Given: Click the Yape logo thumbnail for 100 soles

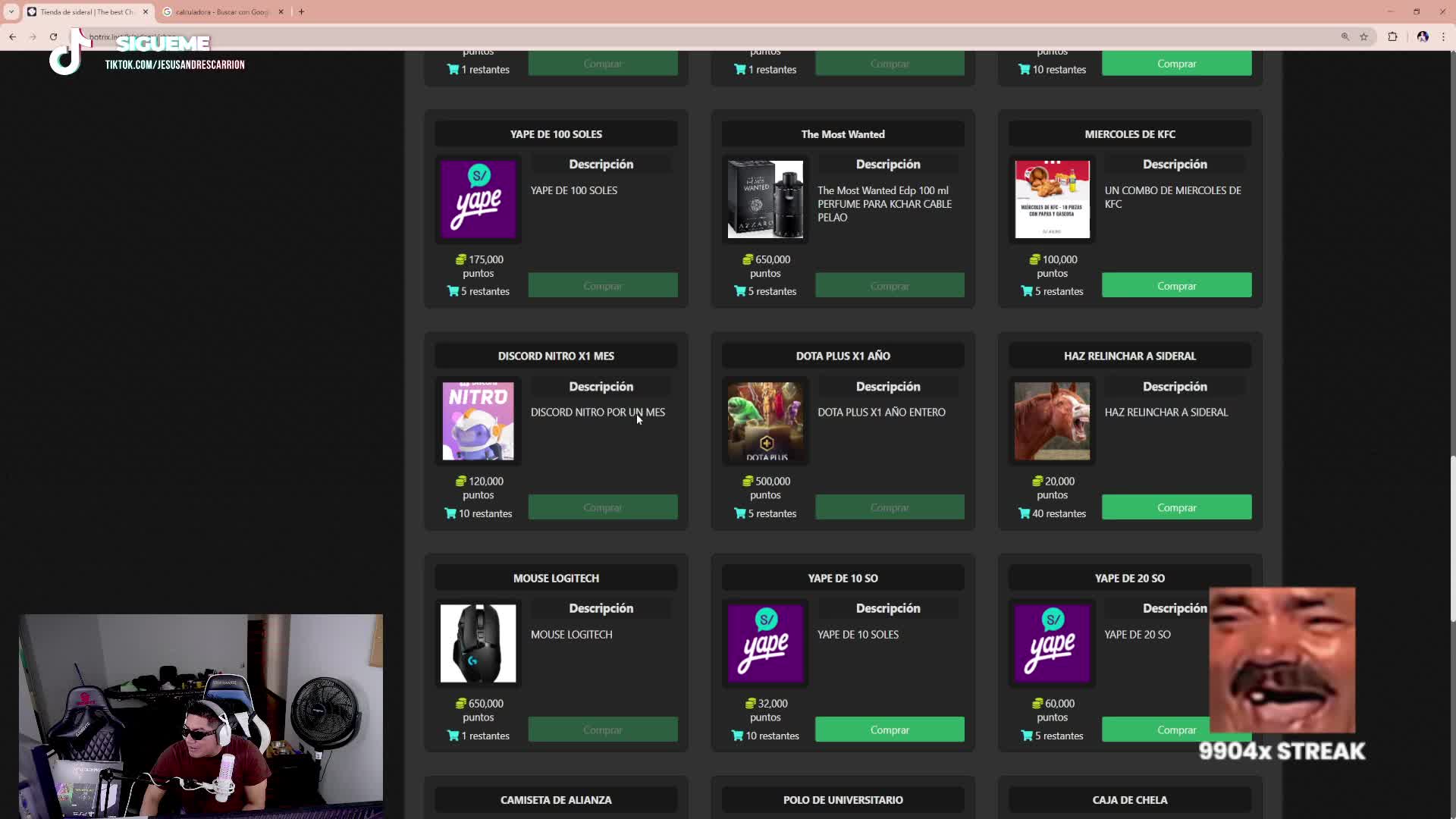Looking at the screenshot, I should (478, 199).
